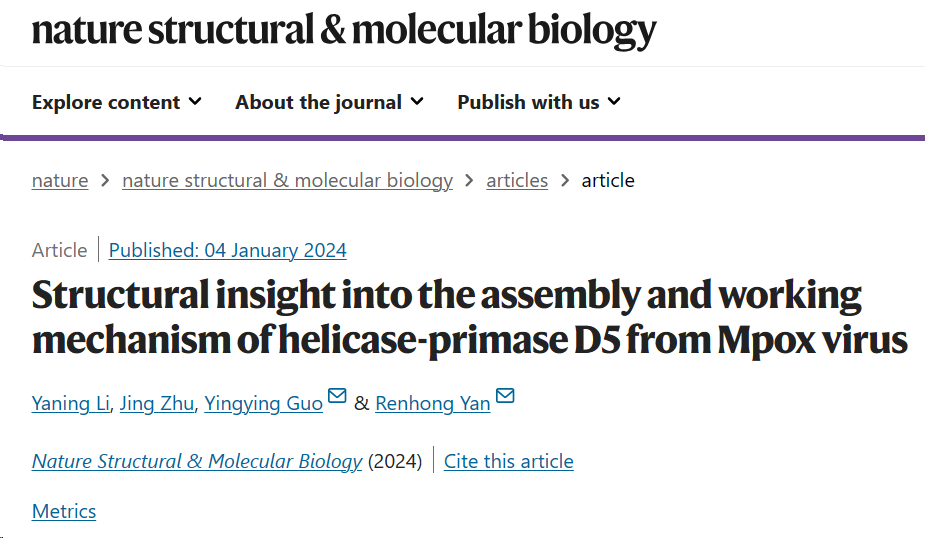
Task: Click the current 'article' item ending the breadcrumb
Action: coord(608,181)
